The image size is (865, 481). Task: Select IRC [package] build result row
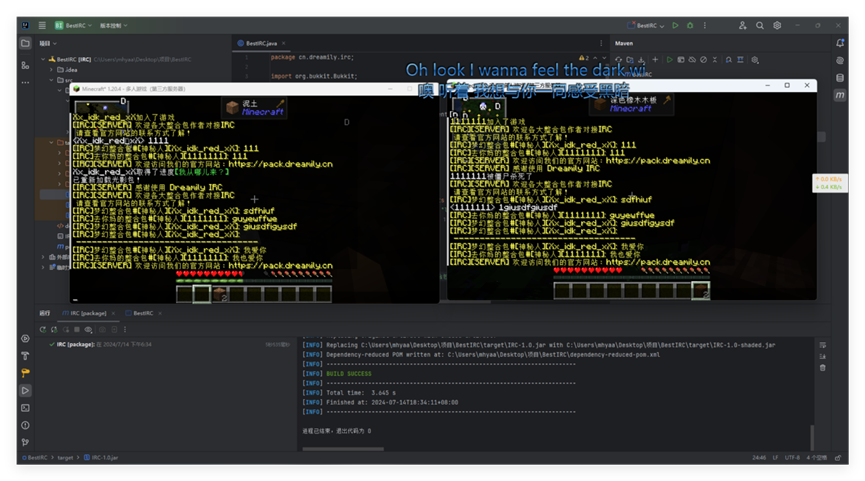click(168, 344)
